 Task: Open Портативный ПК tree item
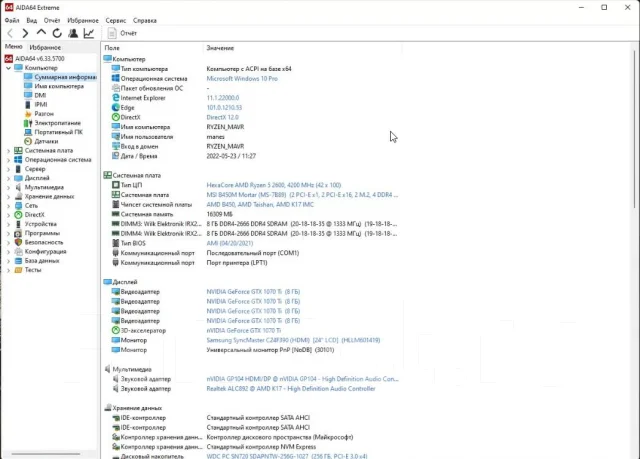tap(53, 132)
